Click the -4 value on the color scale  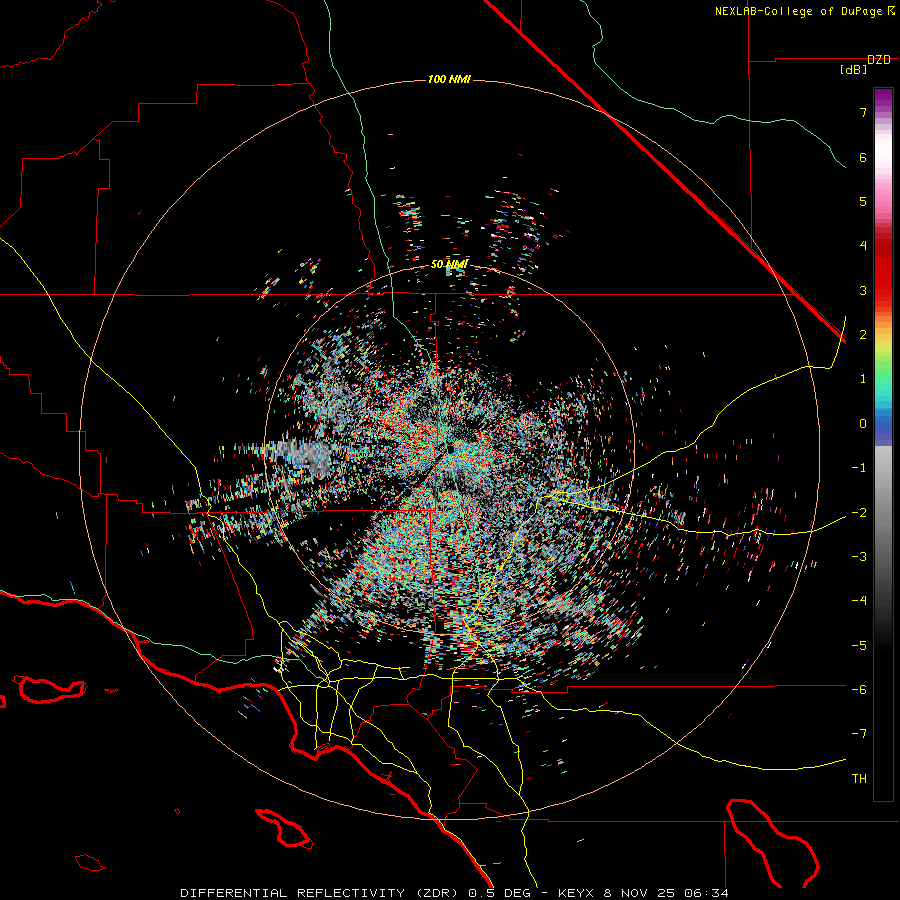pyautogui.click(x=859, y=601)
